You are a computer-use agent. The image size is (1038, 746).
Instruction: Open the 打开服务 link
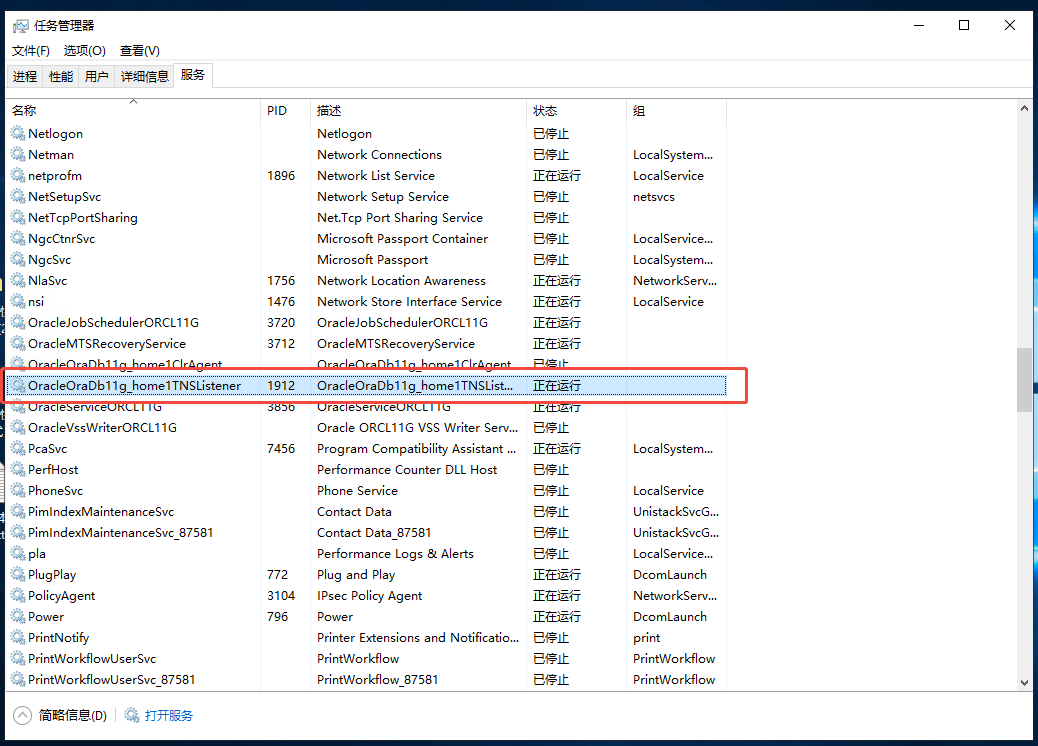click(x=169, y=716)
